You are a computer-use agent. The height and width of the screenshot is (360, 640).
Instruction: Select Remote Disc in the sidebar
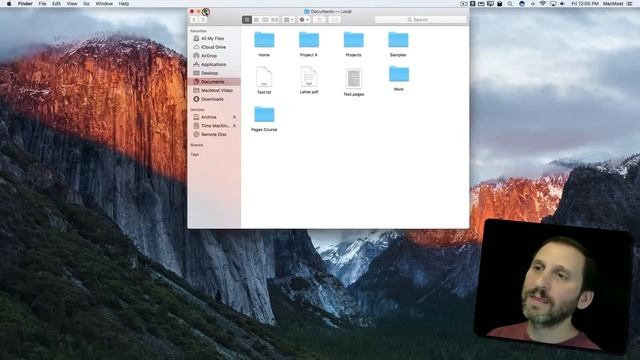coord(214,134)
